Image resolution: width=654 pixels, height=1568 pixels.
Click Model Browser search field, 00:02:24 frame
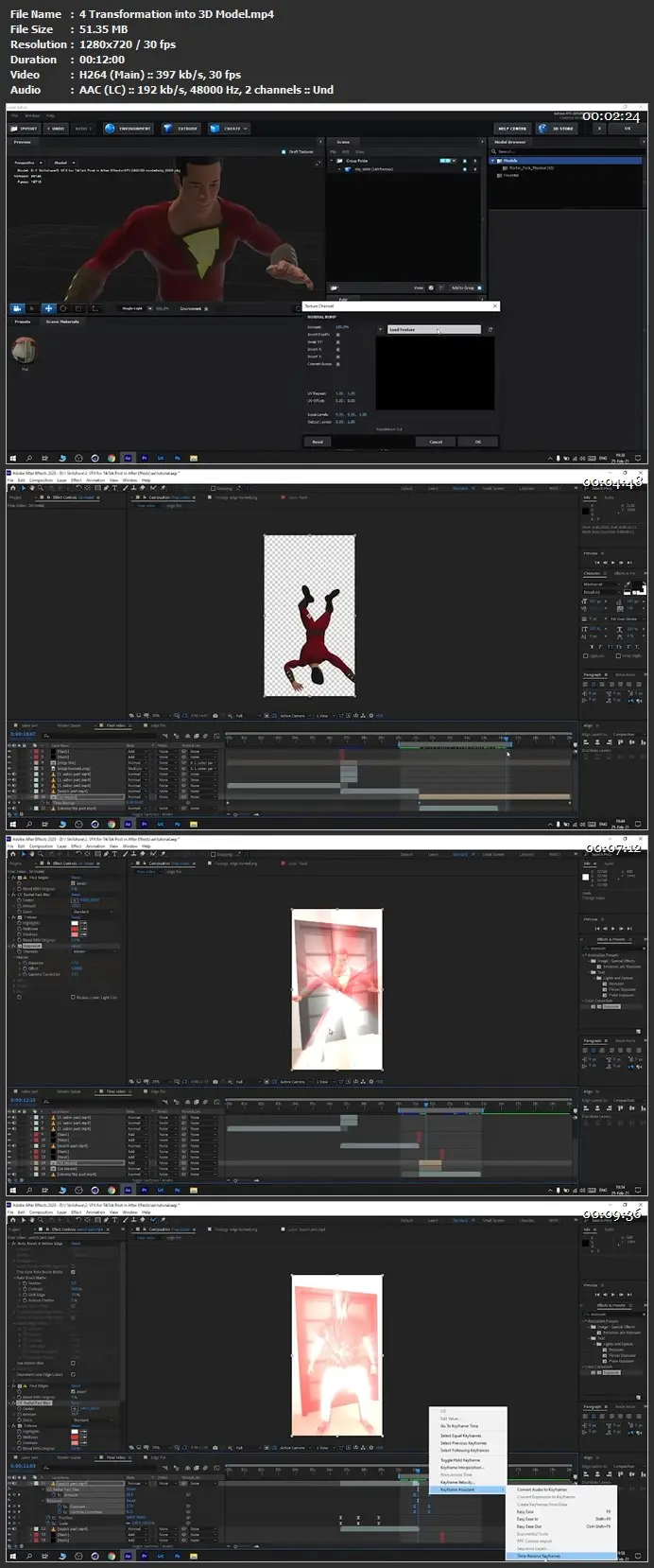click(x=565, y=151)
